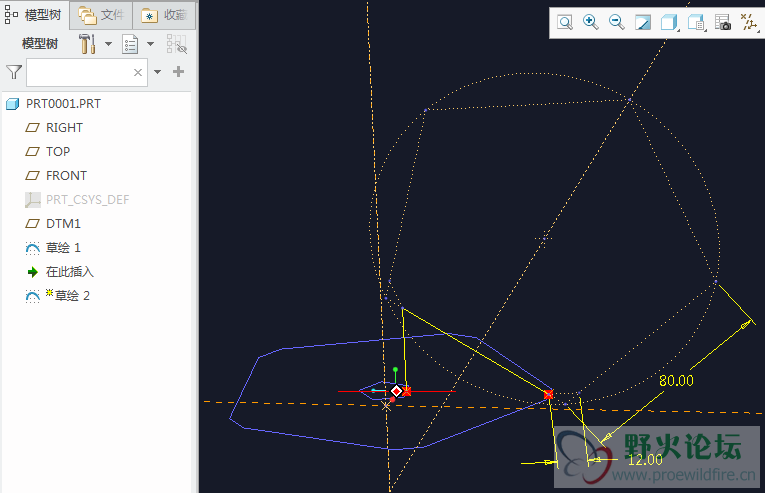Select the TOP datum plane
Screen dimensions: 765x493
58,151
